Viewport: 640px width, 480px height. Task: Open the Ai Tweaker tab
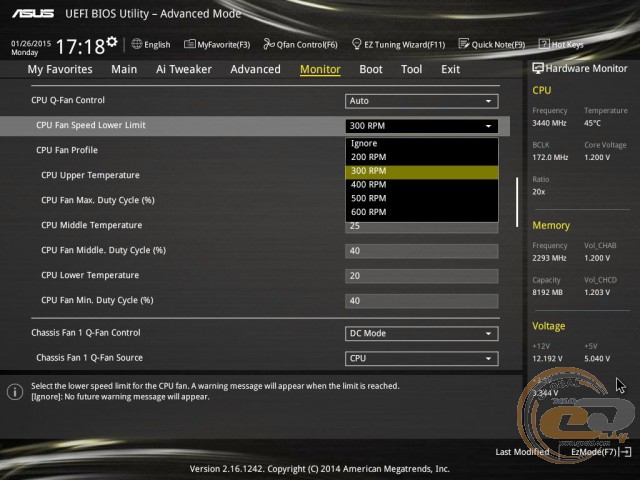[184, 69]
